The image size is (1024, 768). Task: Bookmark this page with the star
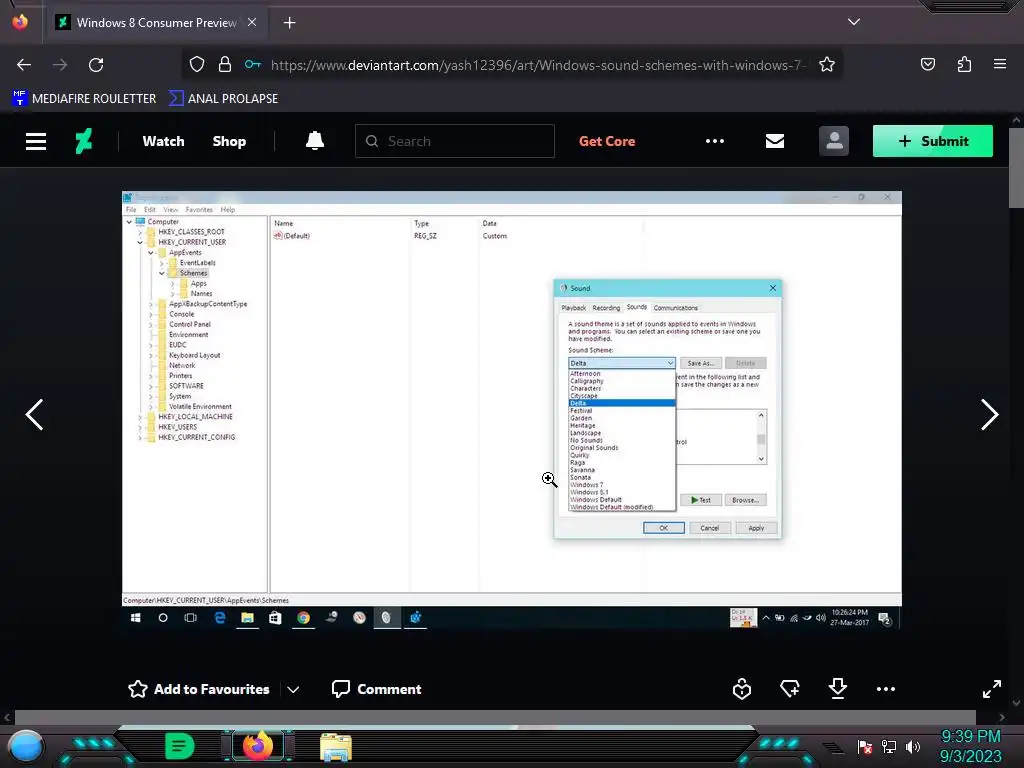tap(827, 64)
